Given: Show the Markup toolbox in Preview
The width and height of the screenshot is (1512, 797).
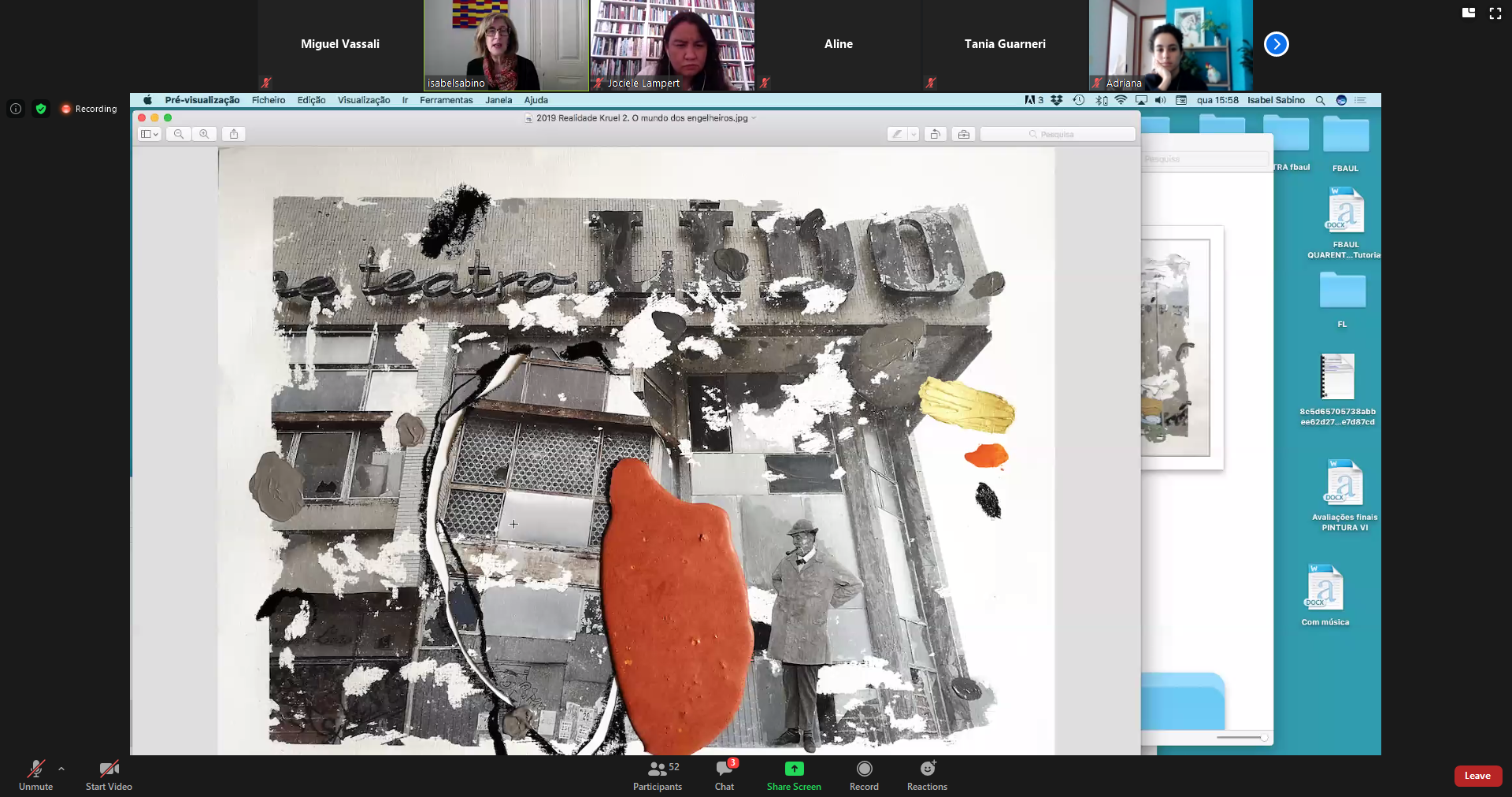Looking at the screenshot, I should (963, 134).
